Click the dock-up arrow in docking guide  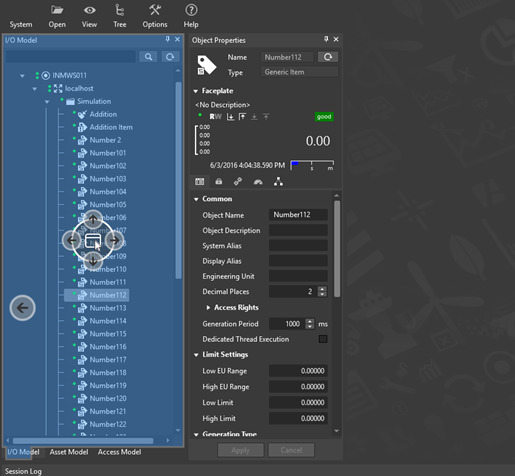[93, 219]
